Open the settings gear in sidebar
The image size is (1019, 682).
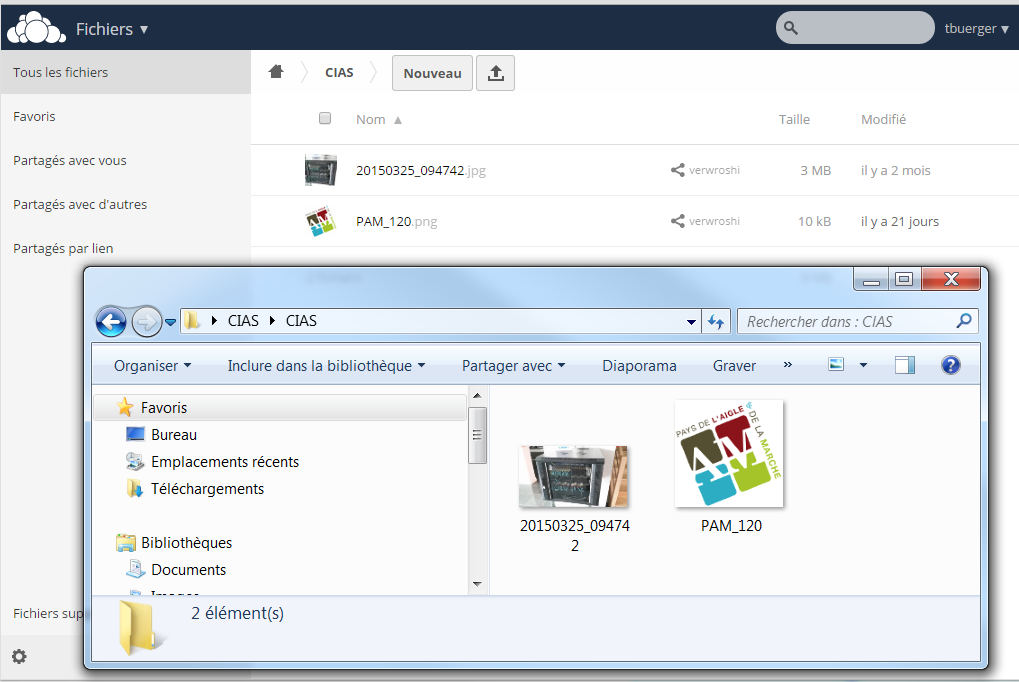(x=19, y=657)
